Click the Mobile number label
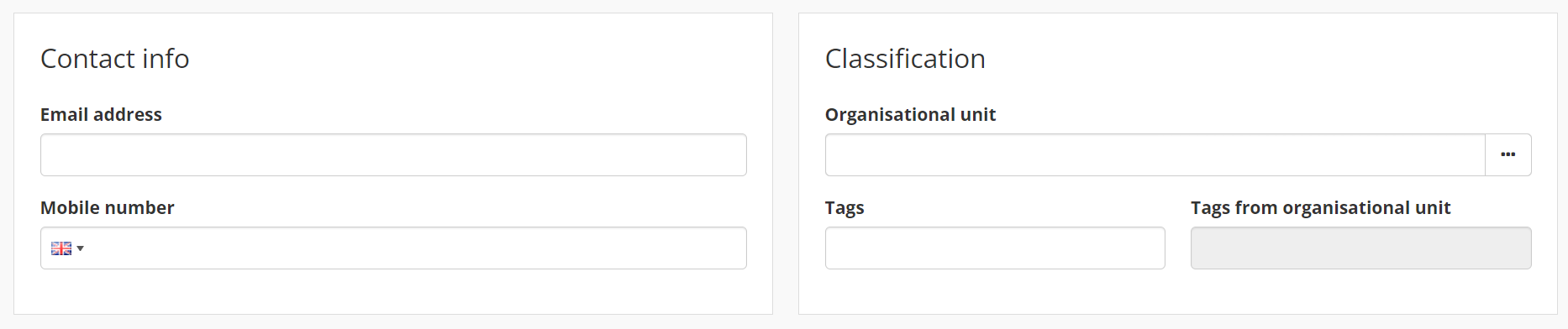 [108, 208]
